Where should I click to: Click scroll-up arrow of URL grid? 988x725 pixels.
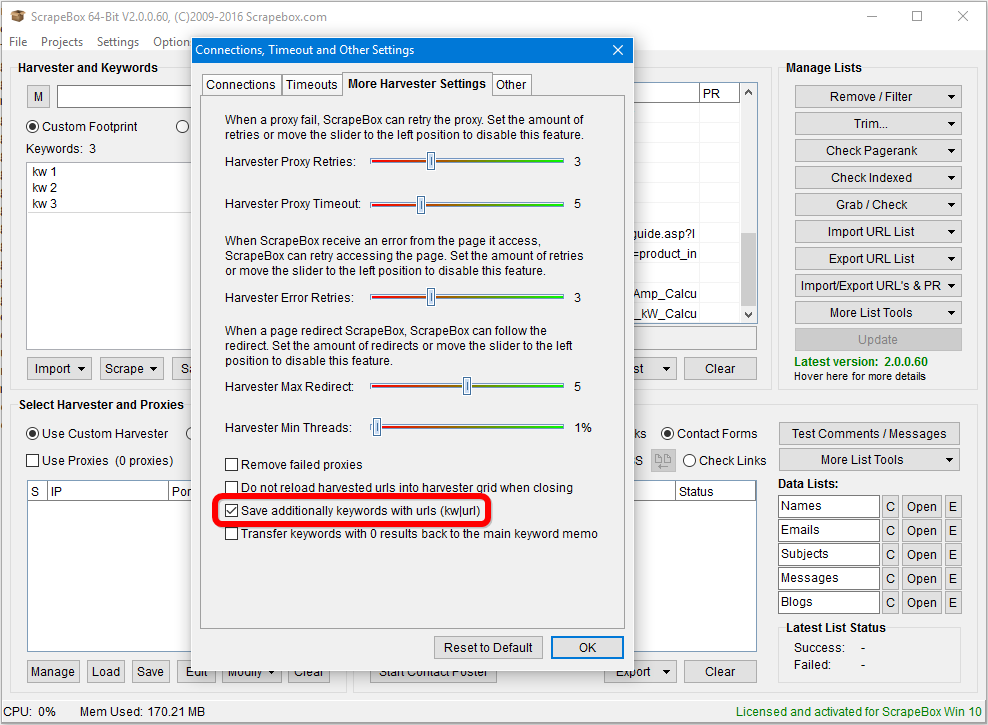click(x=749, y=93)
